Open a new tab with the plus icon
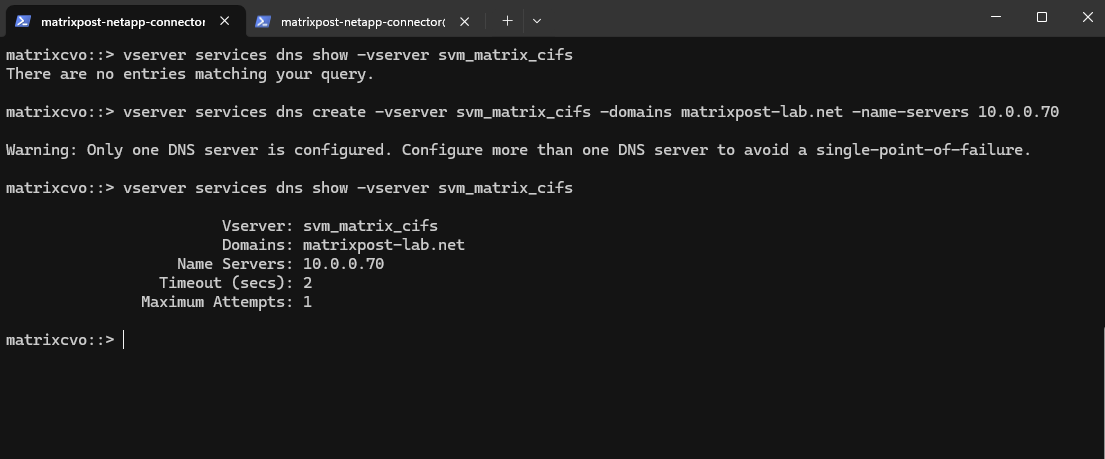This screenshot has height=459, width=1105. click(x=508, y=20)
